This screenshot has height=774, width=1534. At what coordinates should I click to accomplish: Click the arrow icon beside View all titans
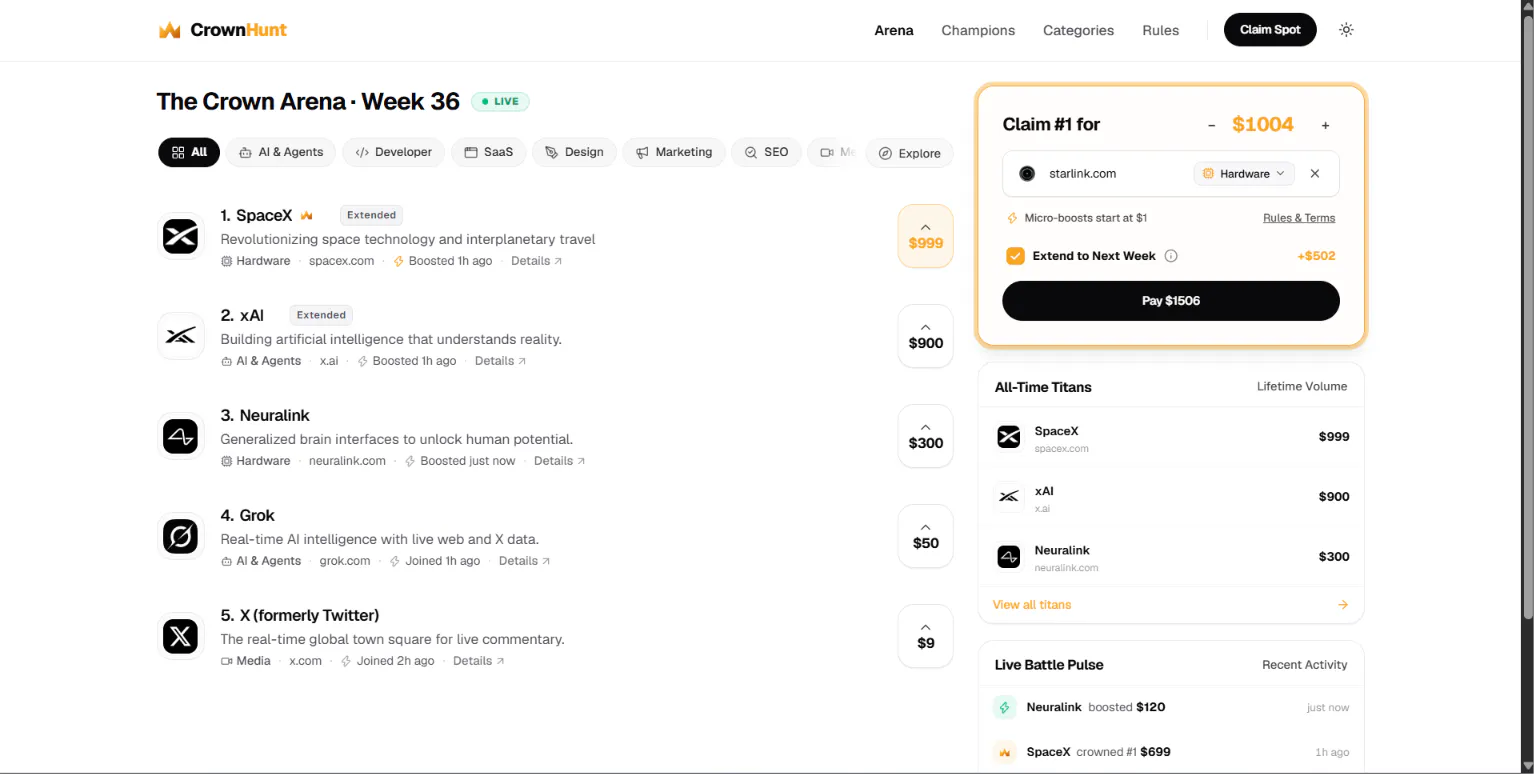tap(1343, 605)
